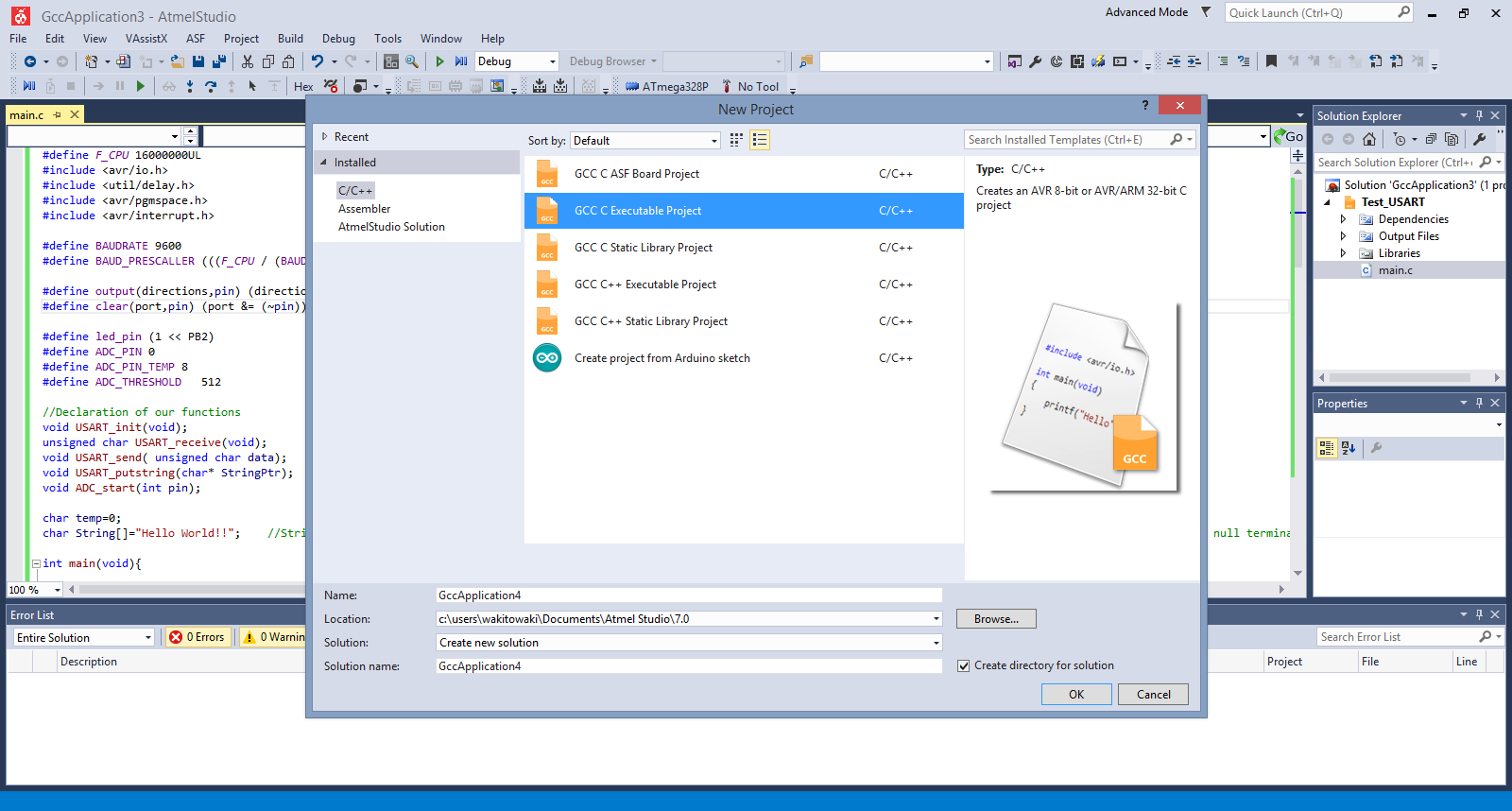This screenshot has width=1512, height=811.
Task: Select C/C++ template category
Action: [x=355, y=191]
